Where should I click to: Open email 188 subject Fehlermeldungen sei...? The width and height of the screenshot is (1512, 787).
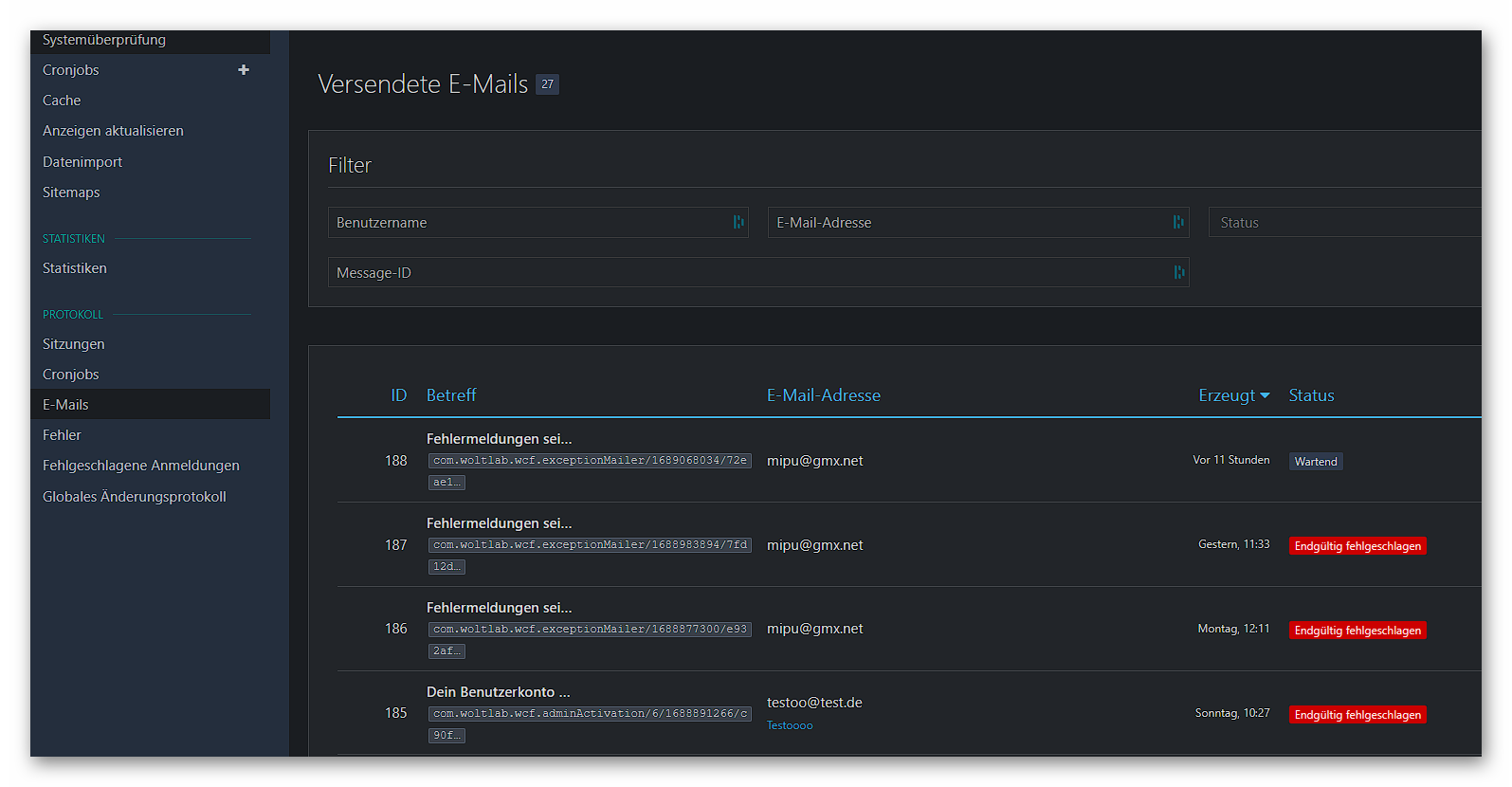pos(499,439)
